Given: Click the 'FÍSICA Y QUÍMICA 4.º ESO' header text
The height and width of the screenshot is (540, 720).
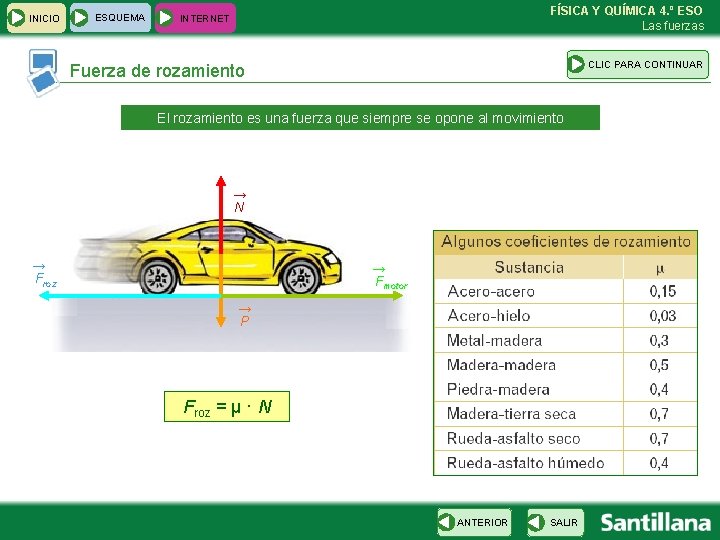Looking at the screenshot, I should (x=626, y=11).
